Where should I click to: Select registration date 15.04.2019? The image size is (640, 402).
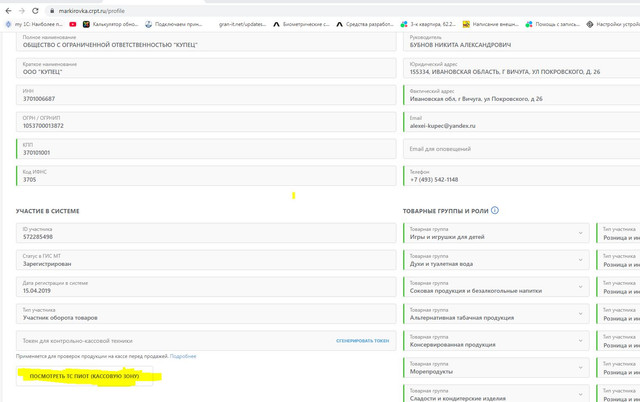(37, 291)
